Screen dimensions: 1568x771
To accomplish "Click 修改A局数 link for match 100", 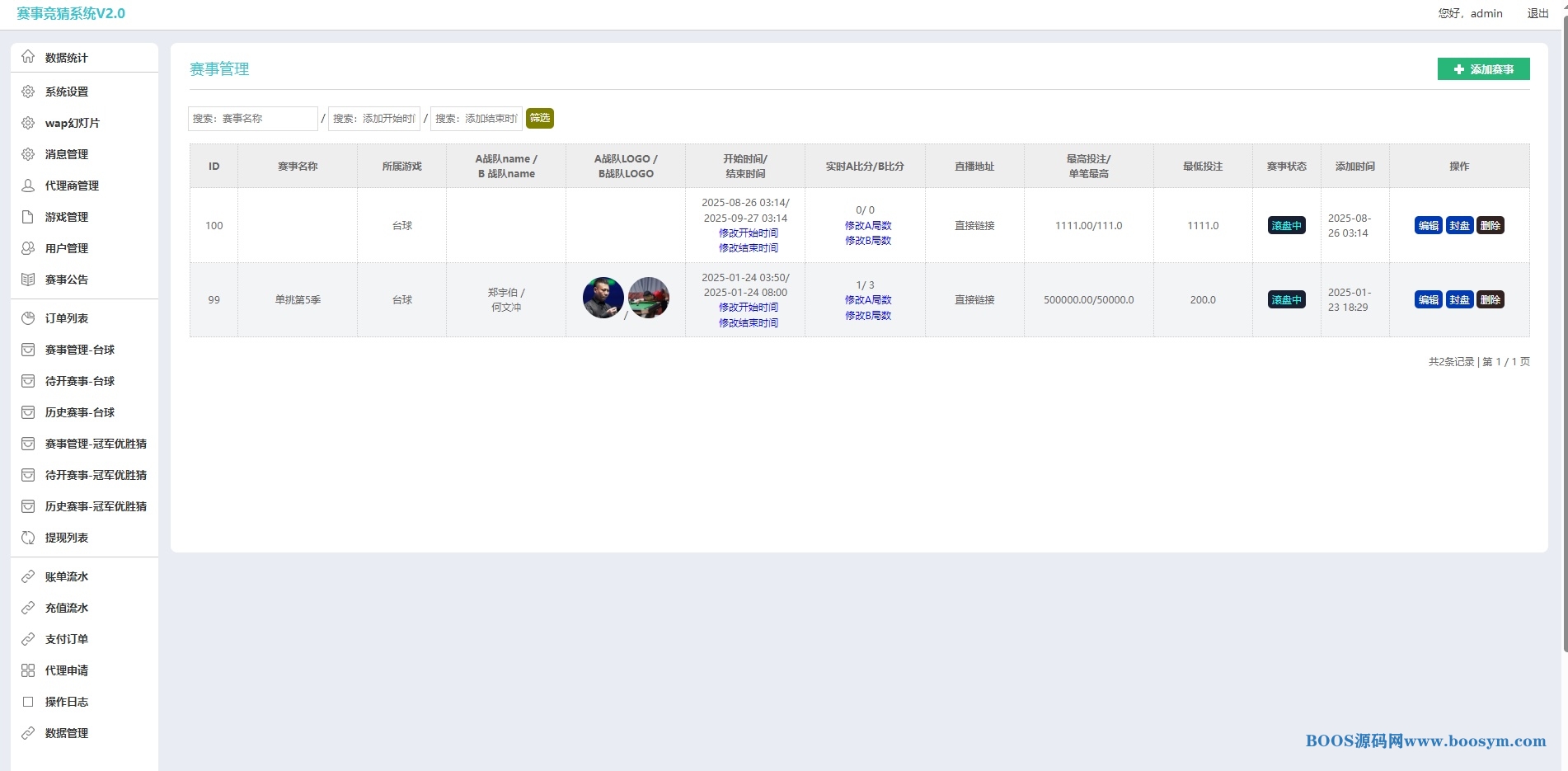I will 868,225.
